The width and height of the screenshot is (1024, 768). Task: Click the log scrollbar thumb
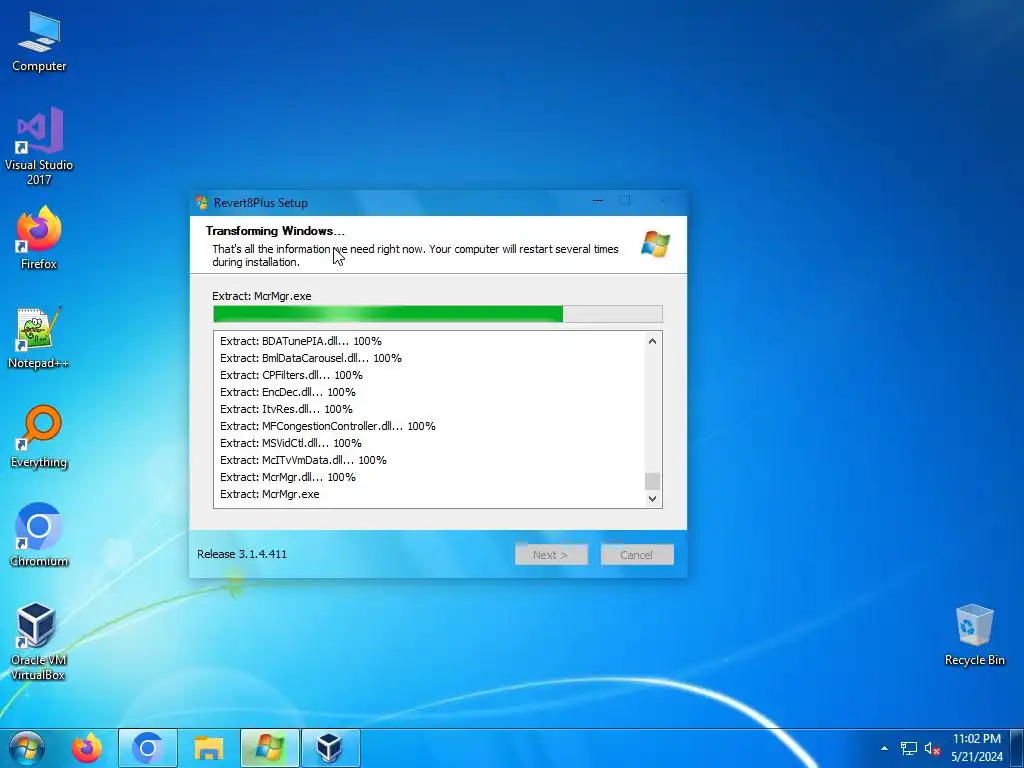pyautogui.click(x=652, y=481)
